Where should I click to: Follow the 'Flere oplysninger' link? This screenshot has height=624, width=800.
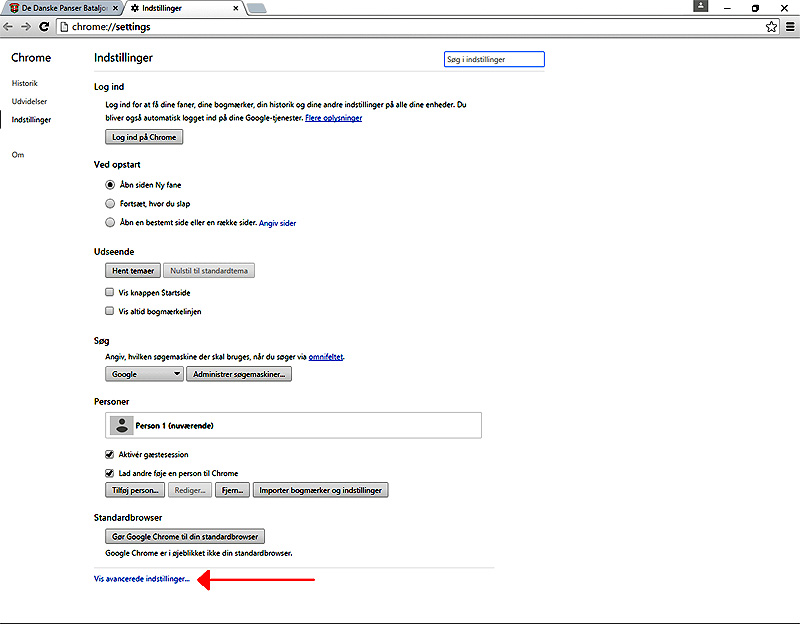point(333,118)
